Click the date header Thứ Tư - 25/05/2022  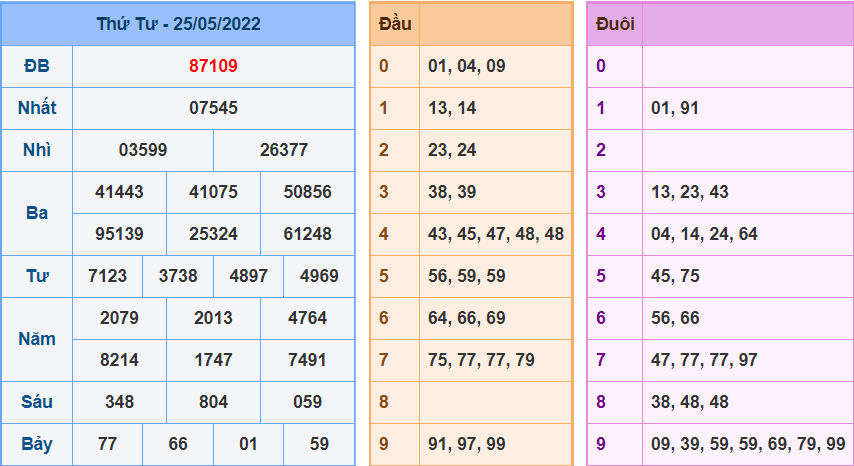[179, 24]
